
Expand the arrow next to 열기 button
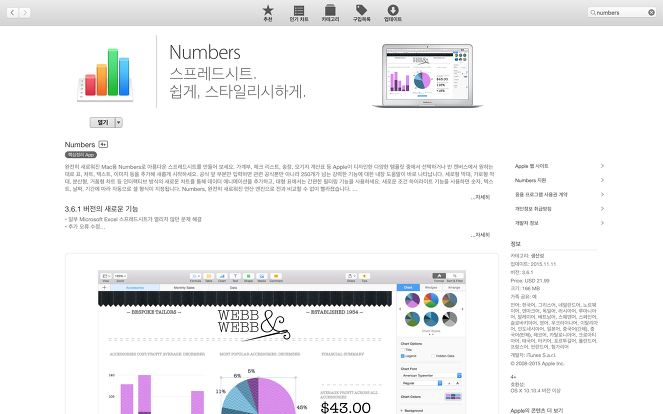[119, 122]
